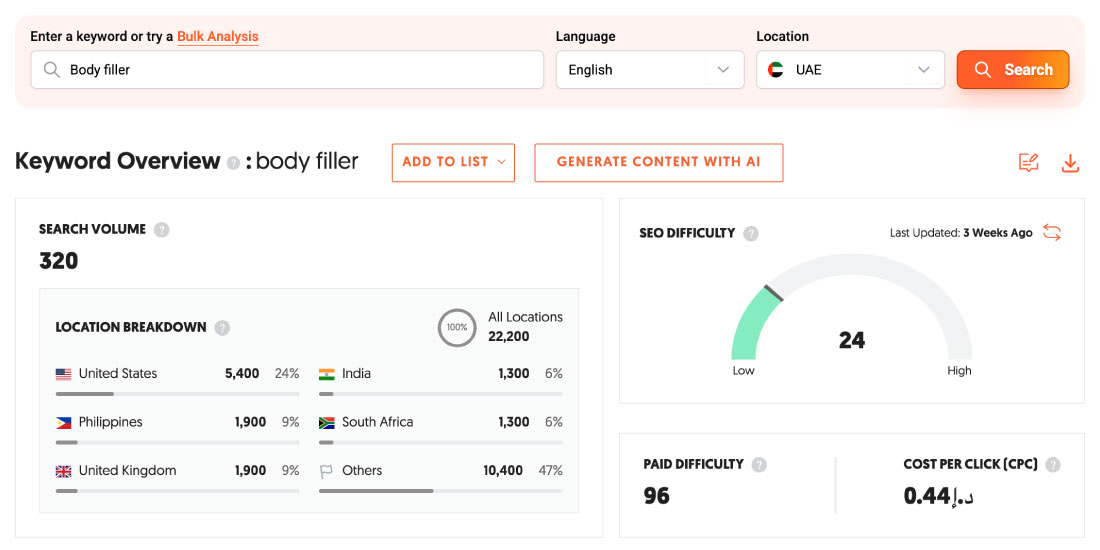Click the All Locations 100% circle
This screenshot has width=1100, height=550.
pyautogui.click(x=457, y=327)
